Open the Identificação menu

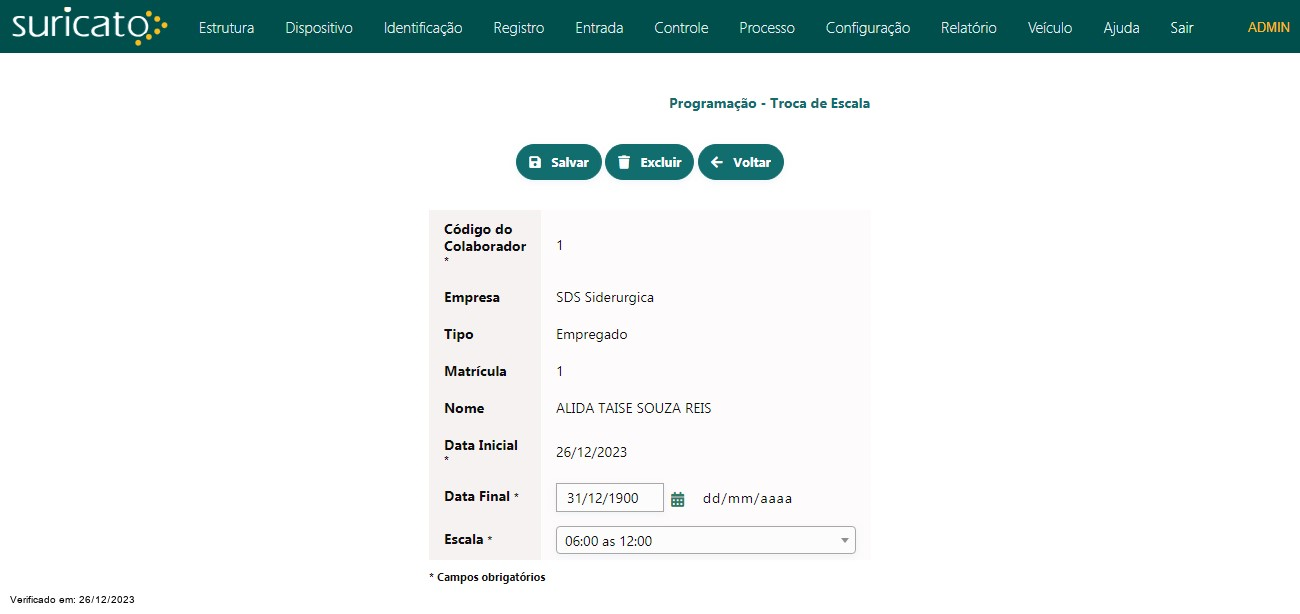click(x=423, y=28)
